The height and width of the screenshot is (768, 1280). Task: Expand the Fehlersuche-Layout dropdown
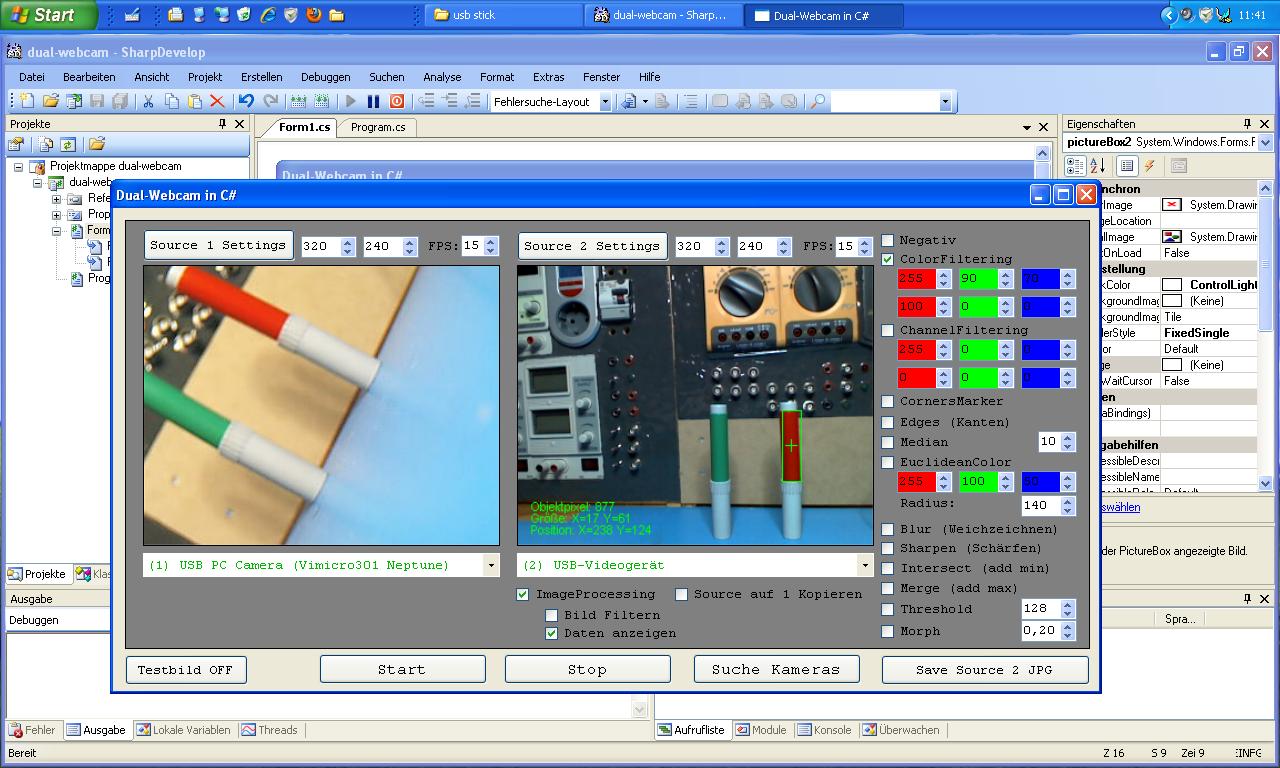(x=605, y=102)
